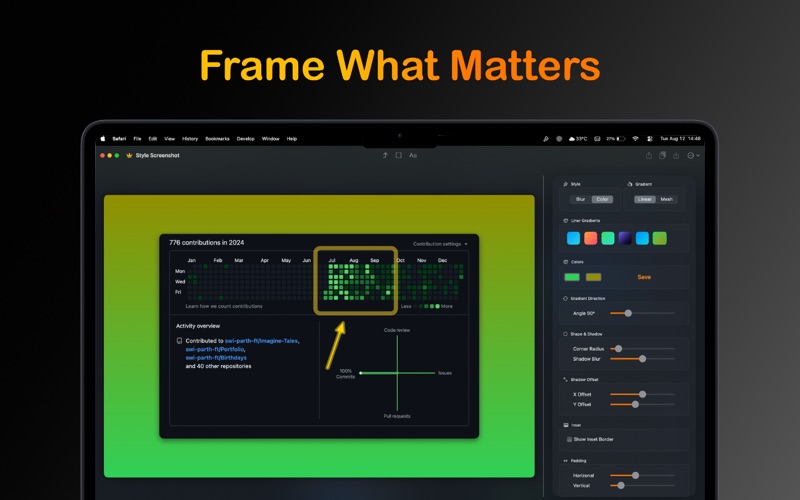Pick the dark purple gradient preset
Image resolution: width=800 pixels, height=500 pixels.
[x=625, y=238]
